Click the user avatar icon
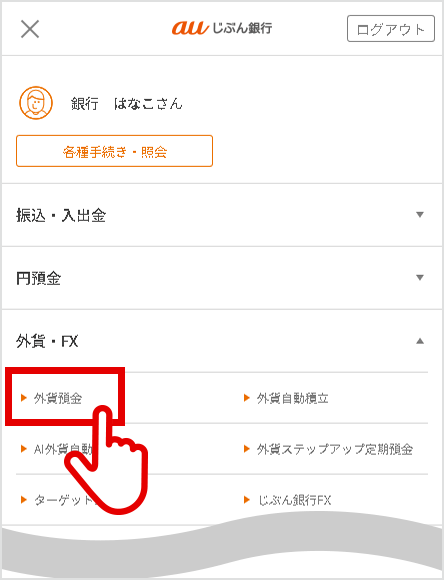 pos(36,103)
